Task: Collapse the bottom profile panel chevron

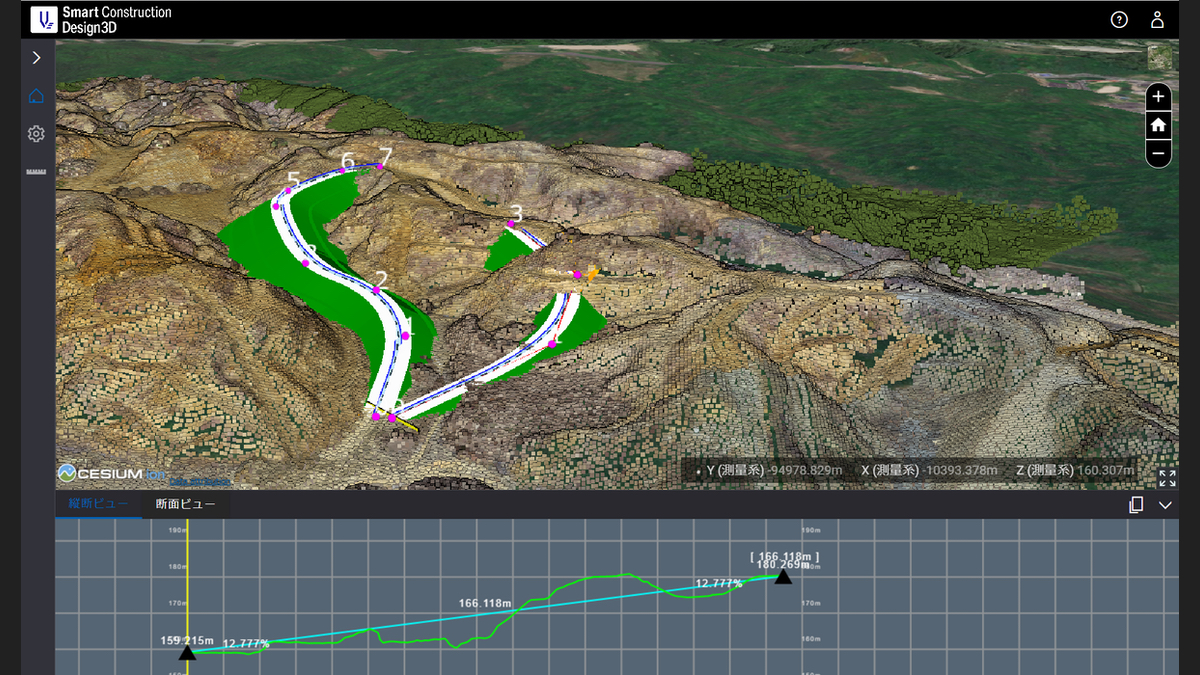Action: click(x=1165, y=505)
